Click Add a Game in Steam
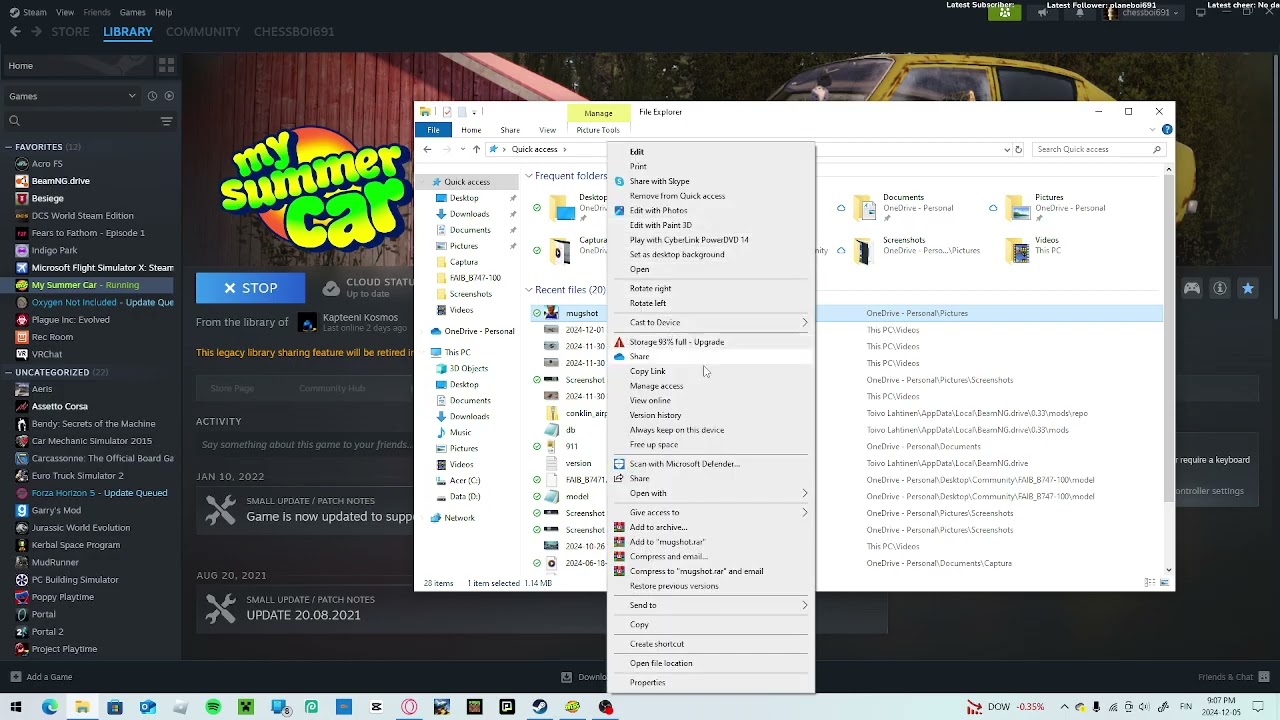 coord(40,677)
